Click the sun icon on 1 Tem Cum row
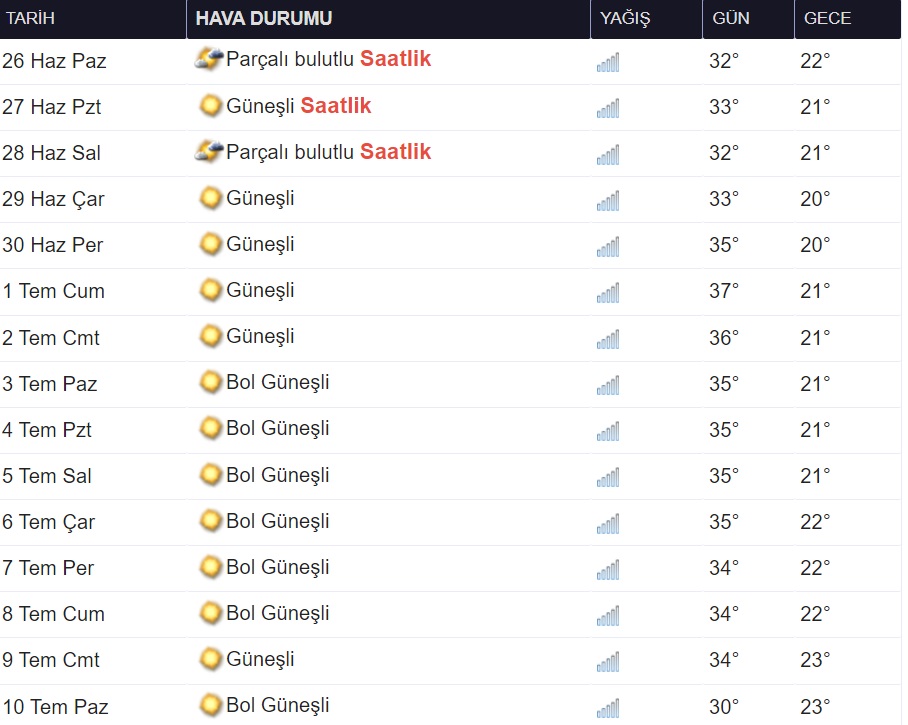The height and width of the screenshot is (725, 908). (x=210, y=290)
